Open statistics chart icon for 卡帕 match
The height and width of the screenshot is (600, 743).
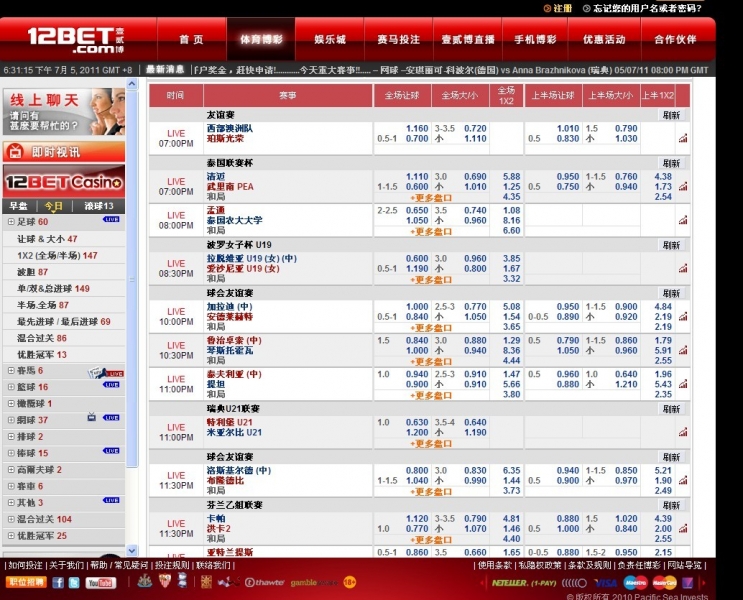[x=683, y=528]
